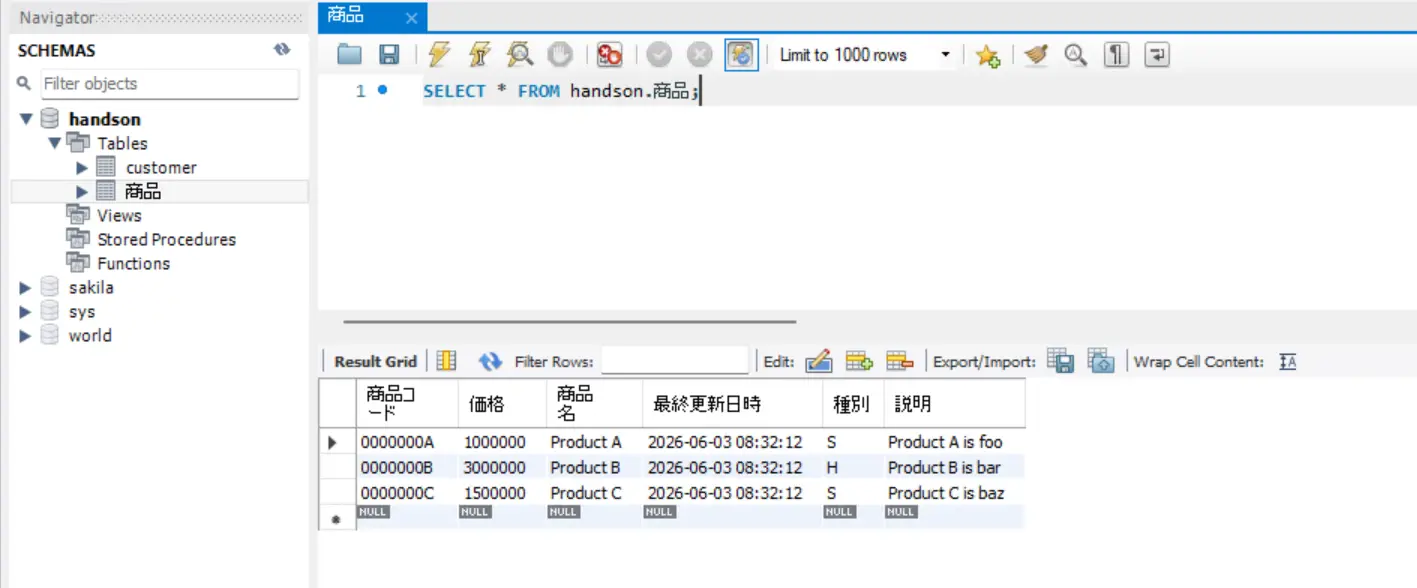Execute statement under cursor lightning icon
This screenshot has width=1417, height=588.
[x=479, y=55]
